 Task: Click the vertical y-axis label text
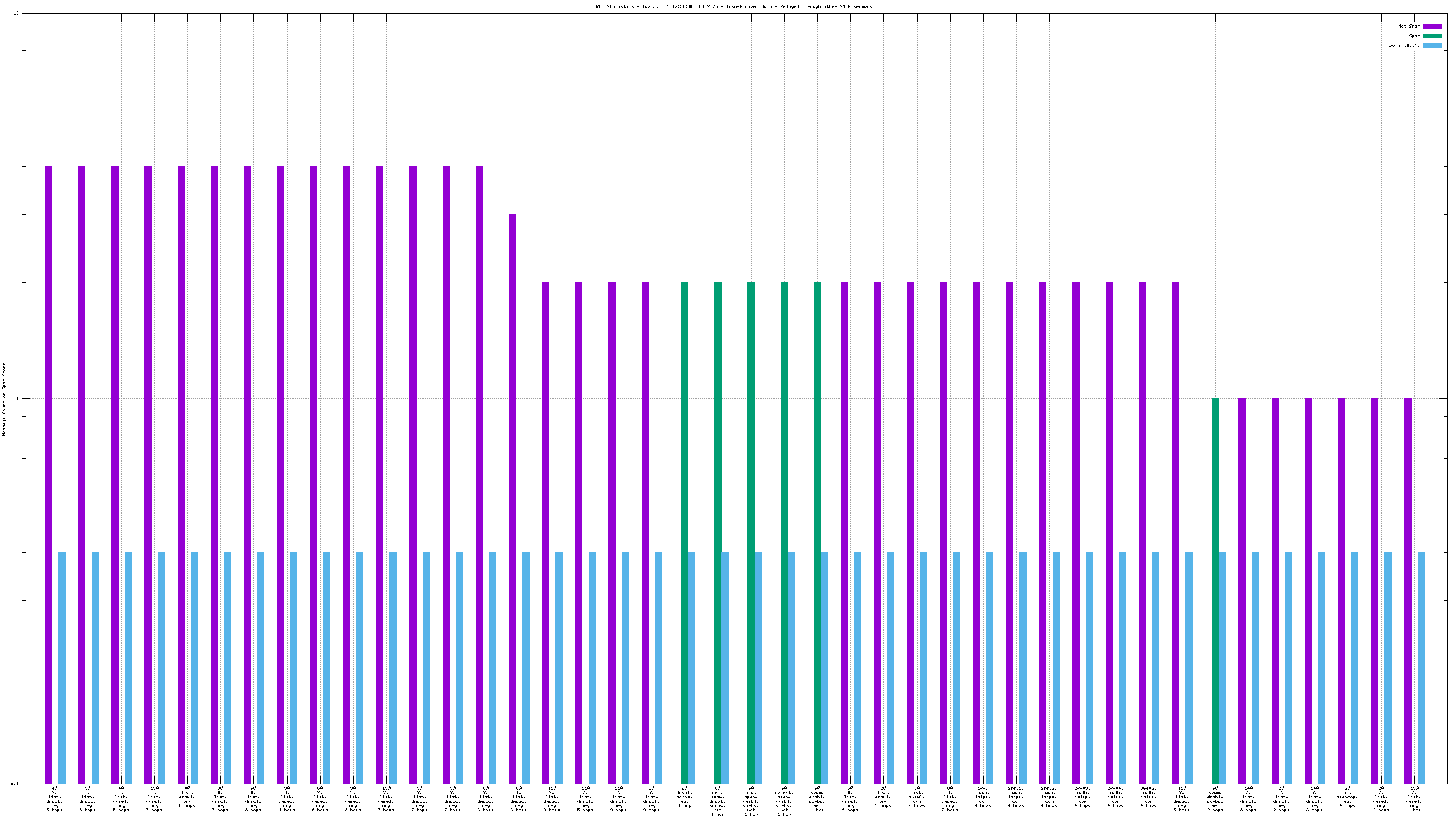click(4, 399)
